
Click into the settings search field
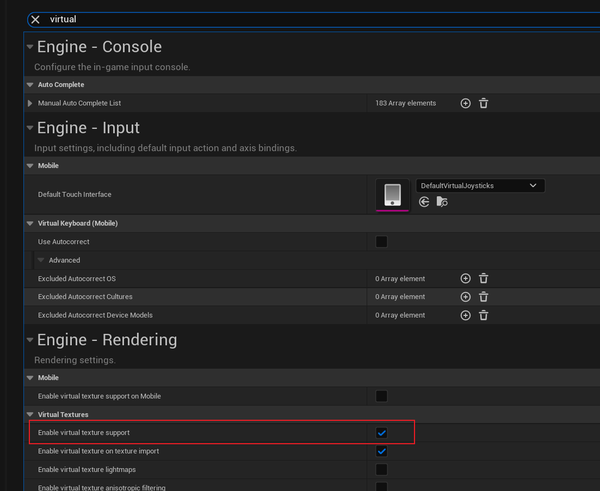[300, 19]
